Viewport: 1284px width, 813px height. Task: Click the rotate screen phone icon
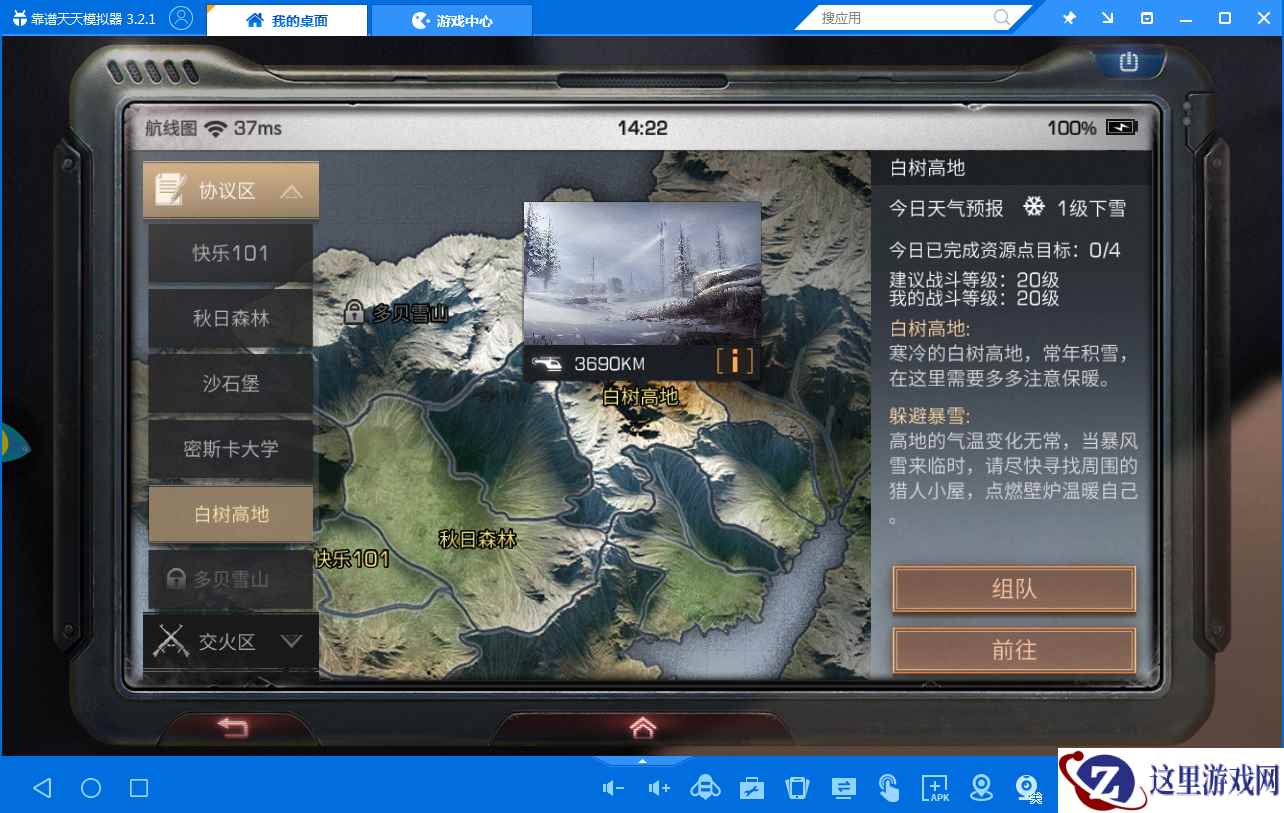pyautogui.click(x=797, y=788)
